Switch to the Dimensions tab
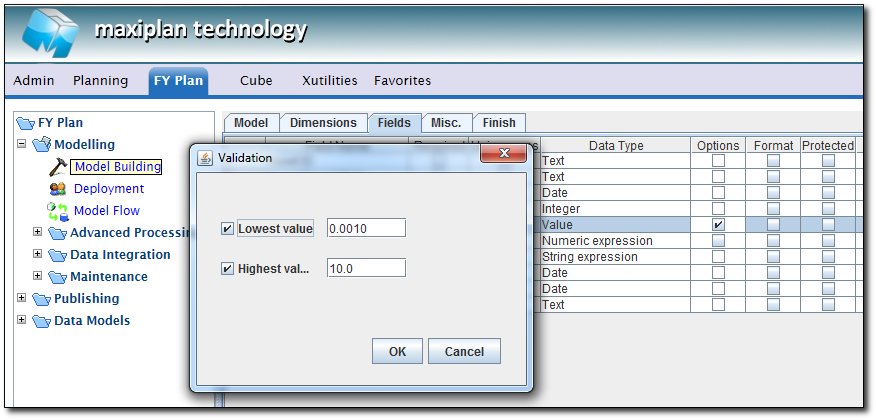 coord(323,123)
